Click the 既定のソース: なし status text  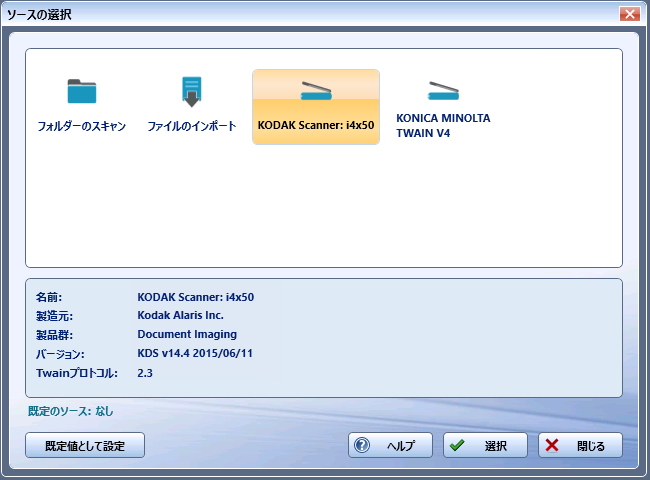pyautogui.click(x=70, y=411)
